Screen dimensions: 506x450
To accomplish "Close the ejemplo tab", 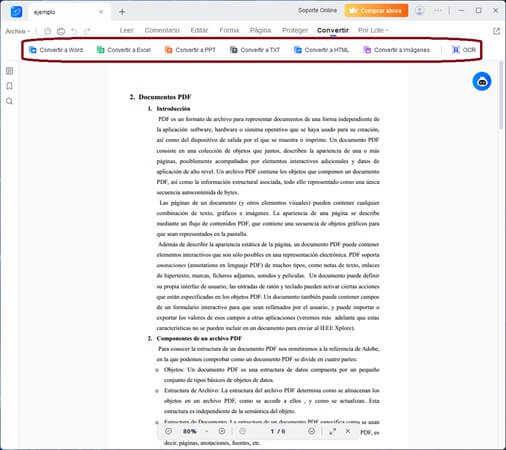I will point(101,12).
